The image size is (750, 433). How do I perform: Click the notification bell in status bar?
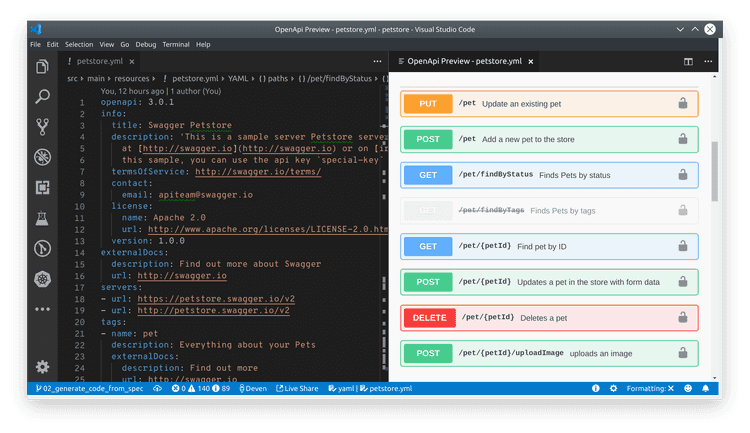click(x=705, y=388)
